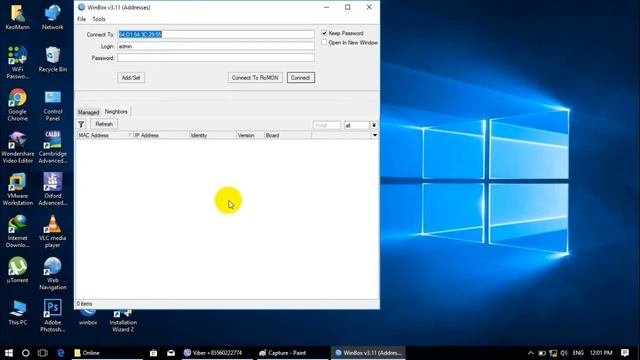
Task: Click the Login field
Action: pyautogui.click(x=216, y=46)
